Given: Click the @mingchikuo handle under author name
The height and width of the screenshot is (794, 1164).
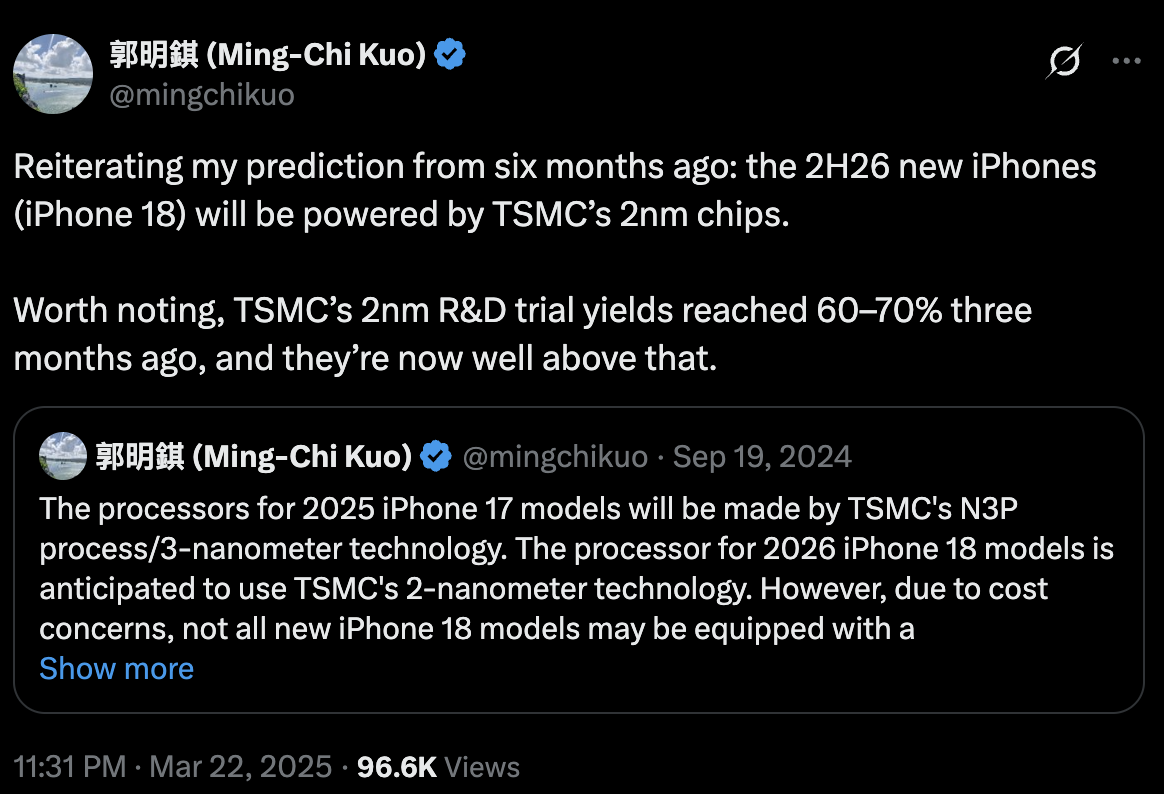Looking at the screenshot, I should [x=202, y=95].
